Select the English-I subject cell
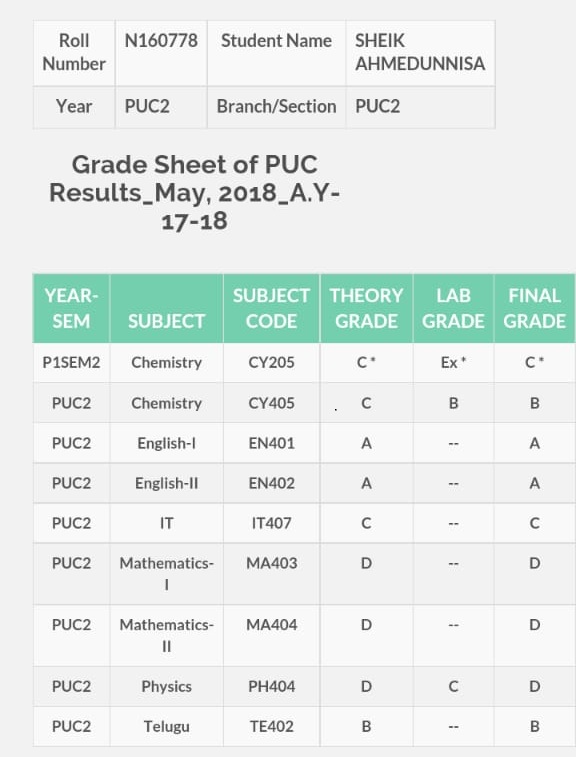 click(167, 443)
